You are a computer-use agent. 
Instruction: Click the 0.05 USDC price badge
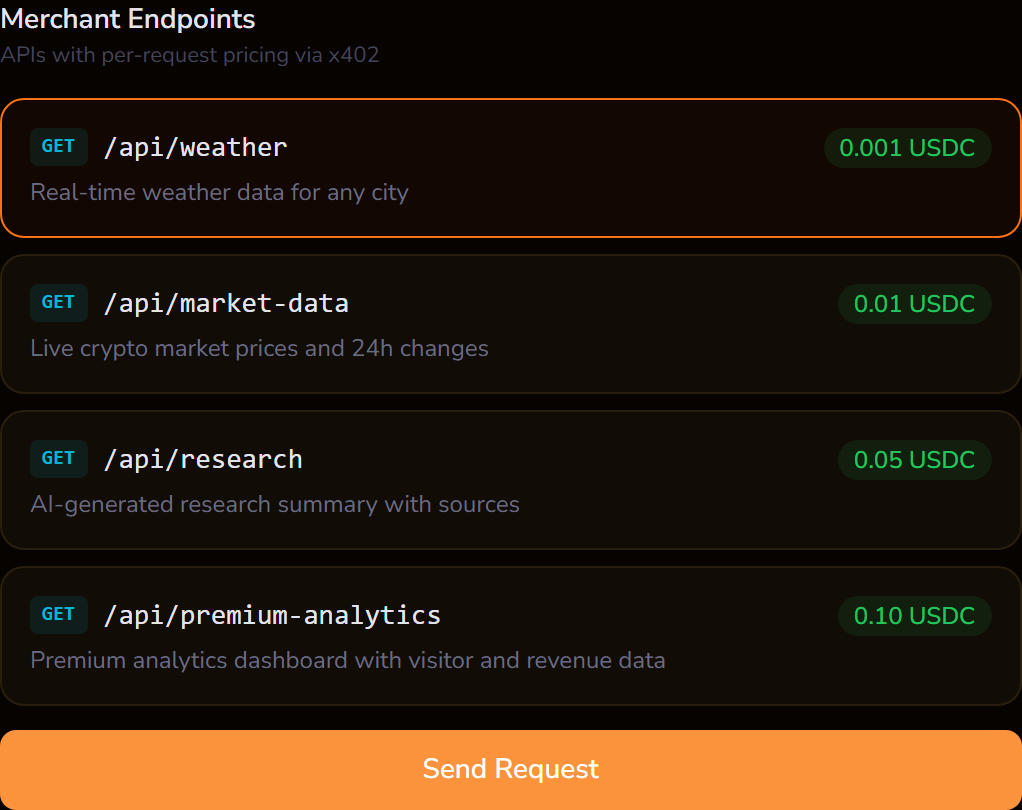point(913,459)
